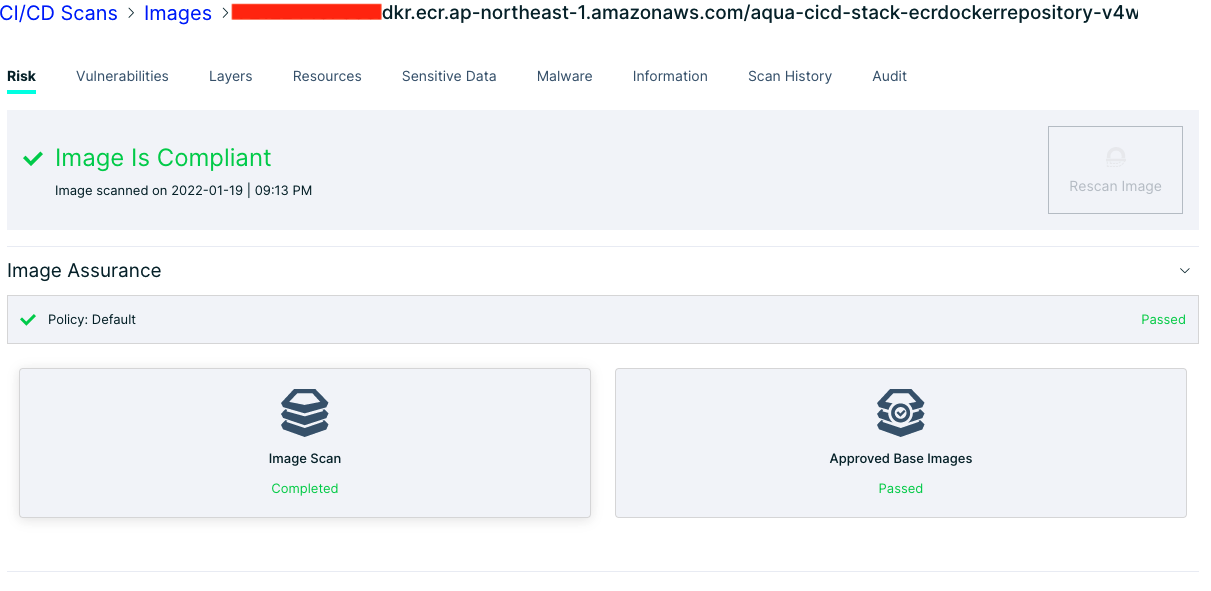The height and width of the screenshot is (591, 1211).
Task: Collapse the Image Assurance section chevron
Action: (1185, 271)
